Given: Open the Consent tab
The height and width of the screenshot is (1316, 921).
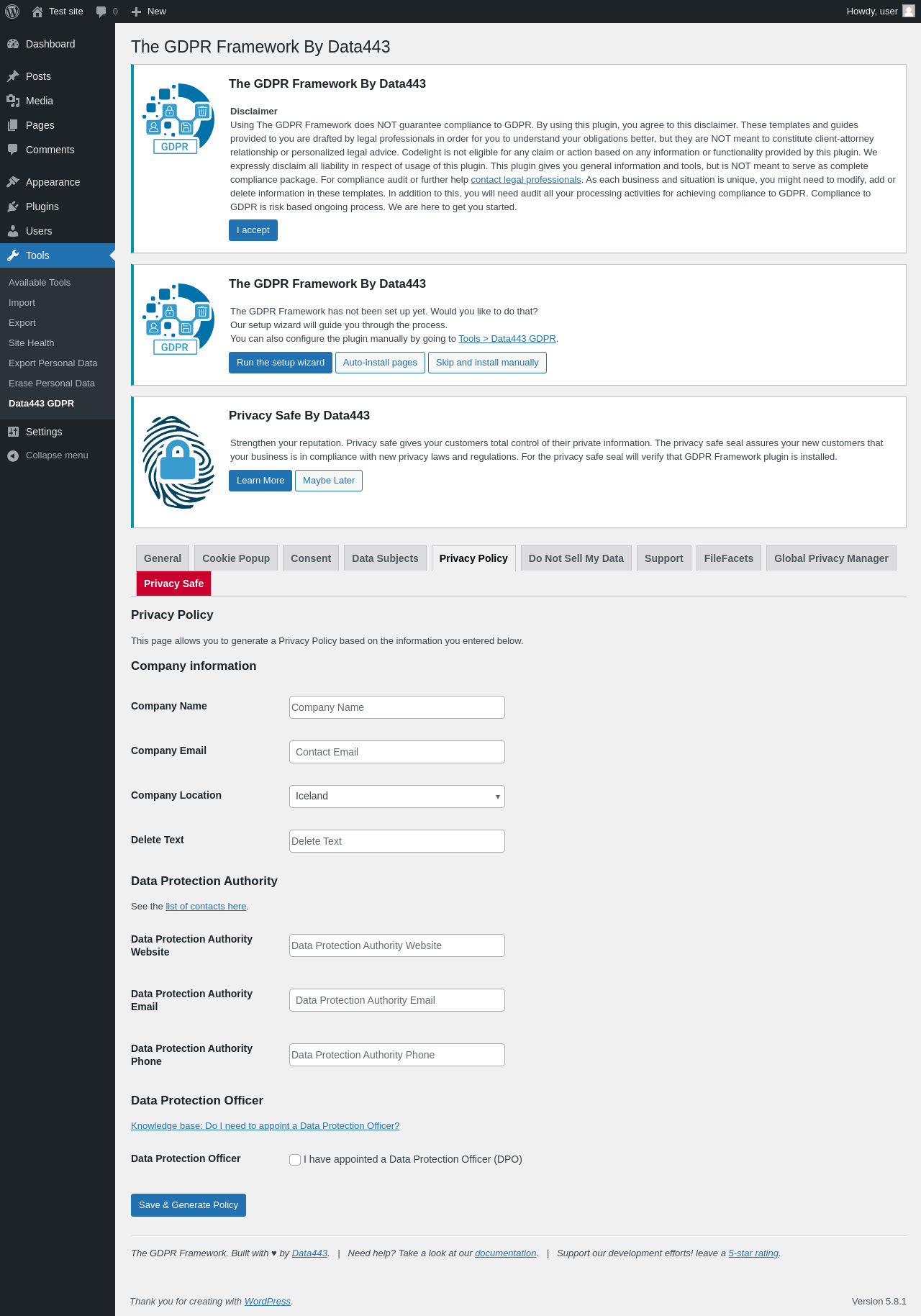Looking at the screenshot, I should pyautogui.click(x=311, y=558).
